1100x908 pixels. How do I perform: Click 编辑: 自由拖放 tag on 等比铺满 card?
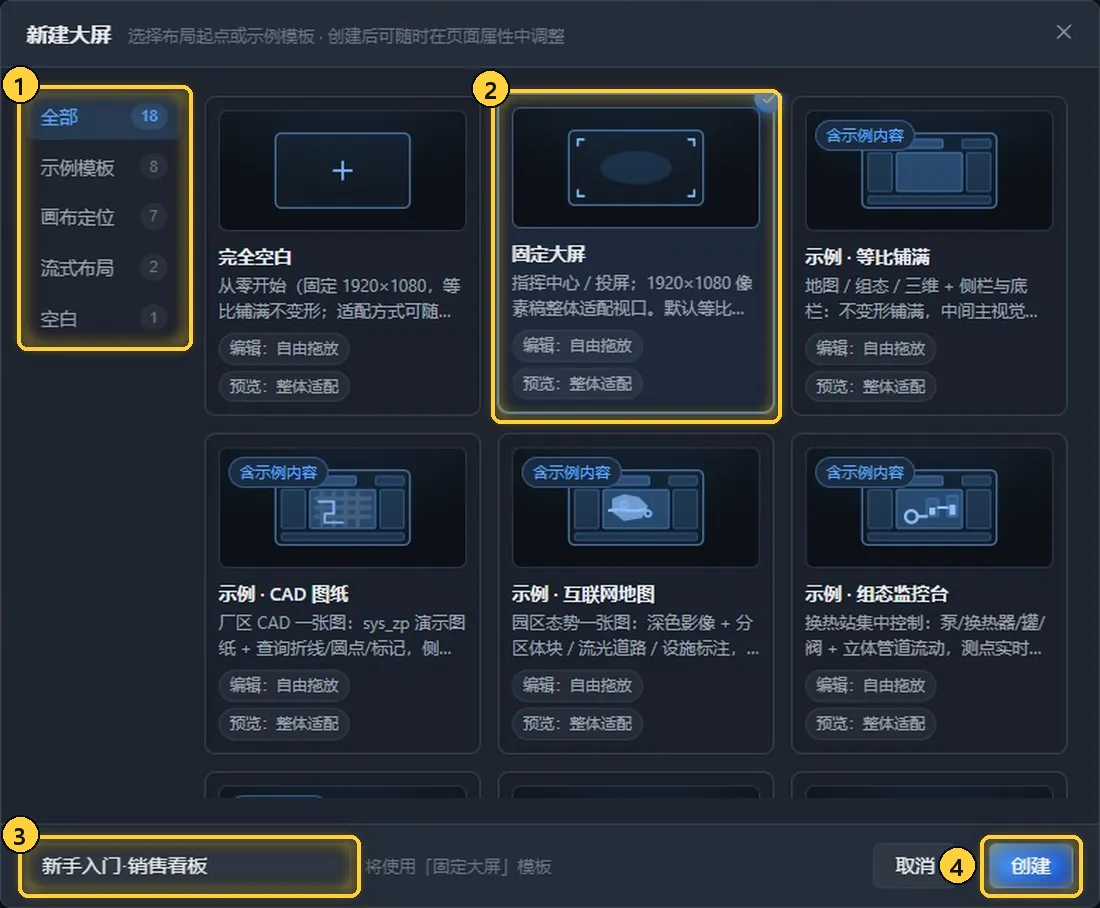click(x=871, y=348)
